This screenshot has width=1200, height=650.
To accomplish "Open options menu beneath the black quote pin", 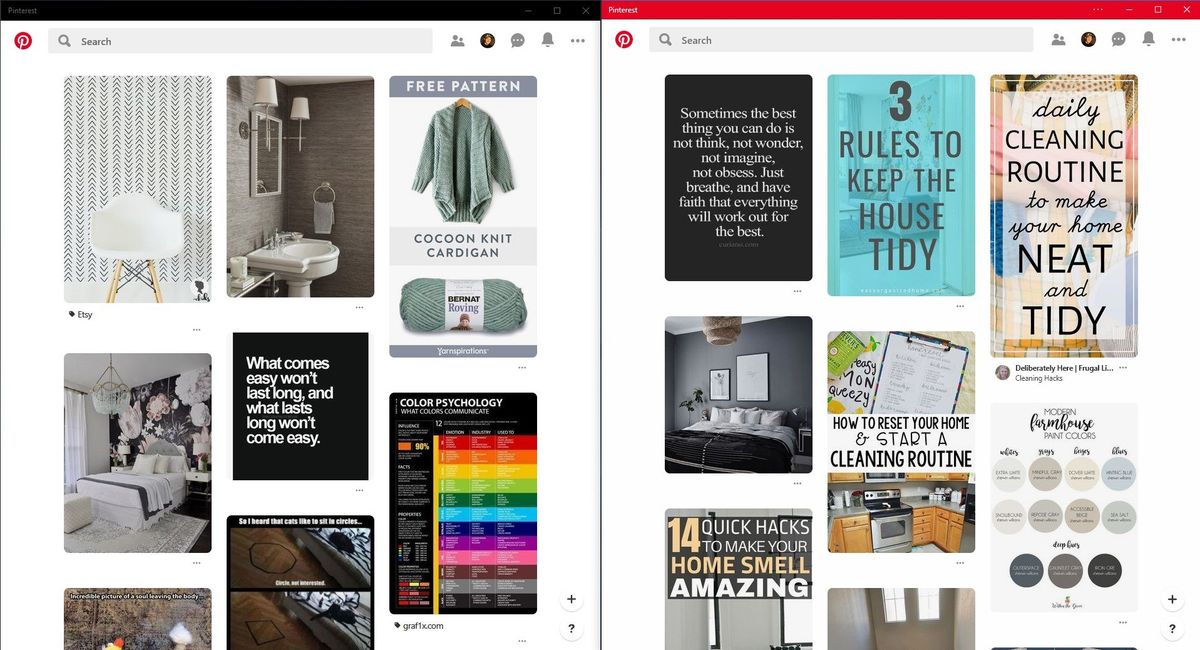I will click(x=359, y=491).
